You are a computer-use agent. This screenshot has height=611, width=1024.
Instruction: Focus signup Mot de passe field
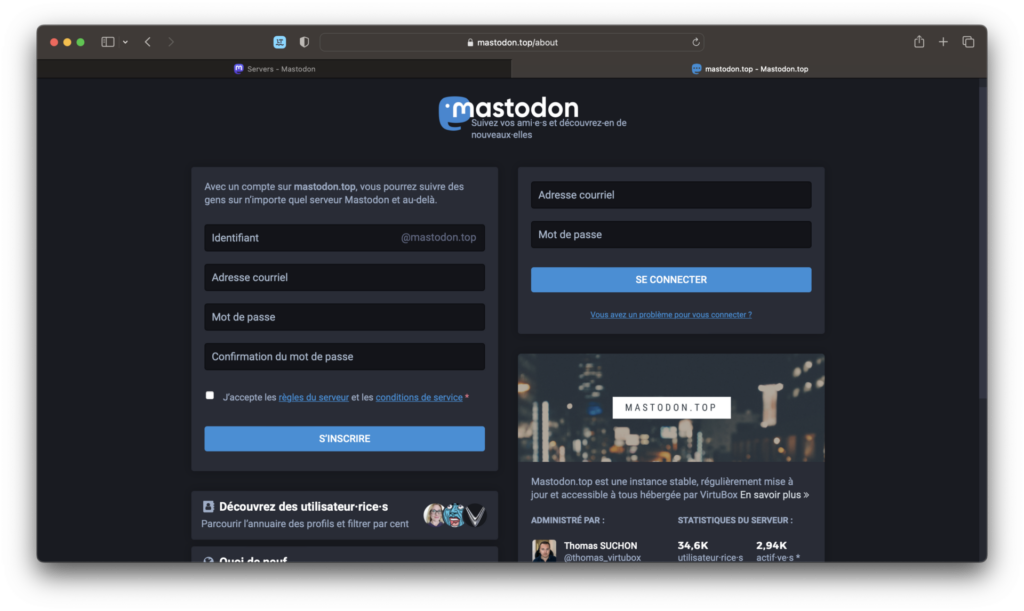tap(344, 317)
